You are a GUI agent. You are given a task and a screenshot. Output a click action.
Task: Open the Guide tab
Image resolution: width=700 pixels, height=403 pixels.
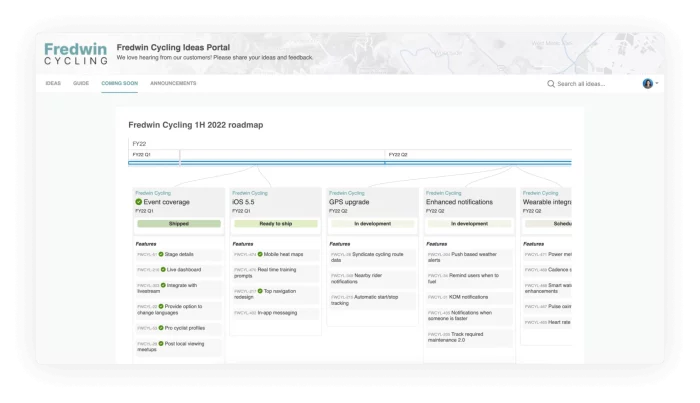(x=81, y=83)
